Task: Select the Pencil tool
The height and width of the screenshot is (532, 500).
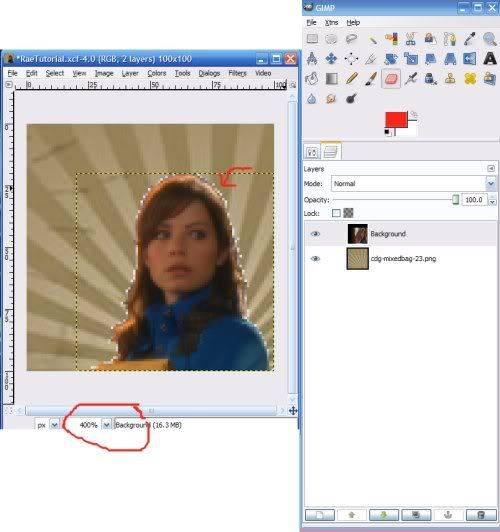Action: [x=352, y=79]
